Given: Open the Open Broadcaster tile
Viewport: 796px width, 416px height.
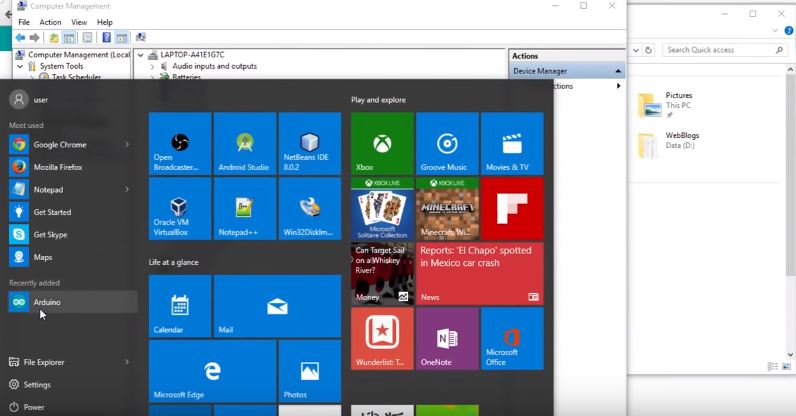Looking at the screenshot, I should [x=180, y=144].
